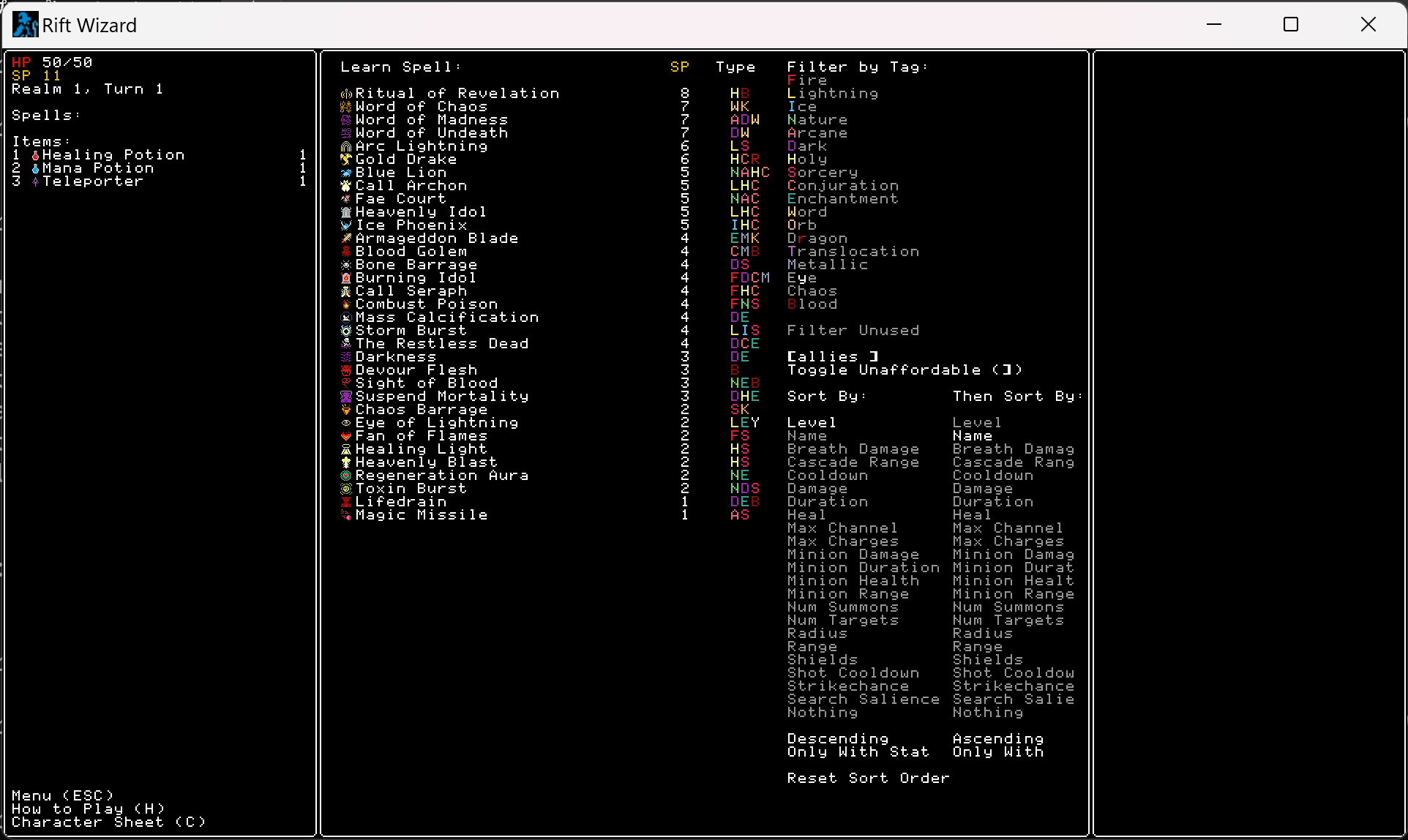1408x840 pixels.
Task: Select Ascending sort direction
Action: [997, 739]
